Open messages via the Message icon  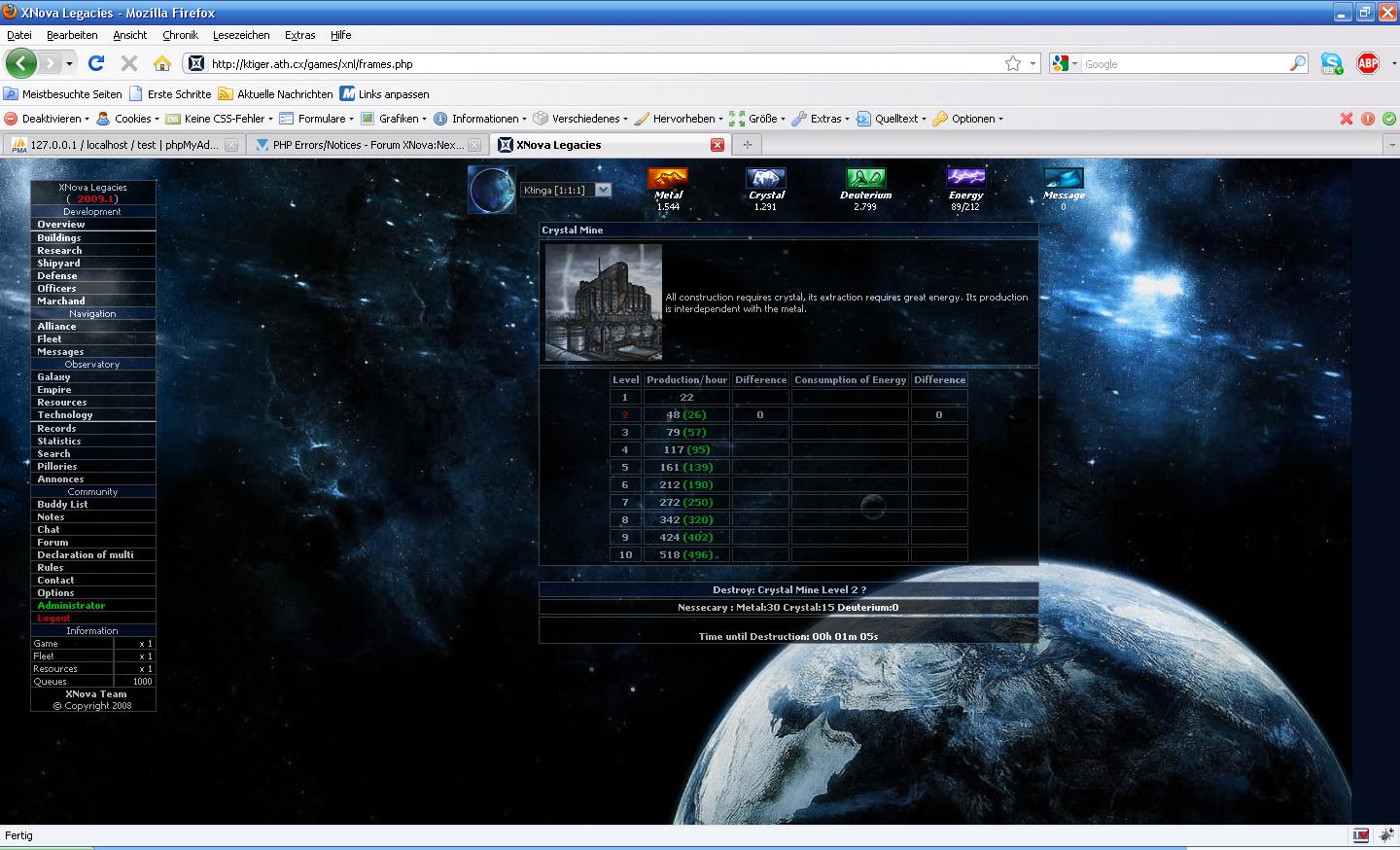pos(1064,177)
